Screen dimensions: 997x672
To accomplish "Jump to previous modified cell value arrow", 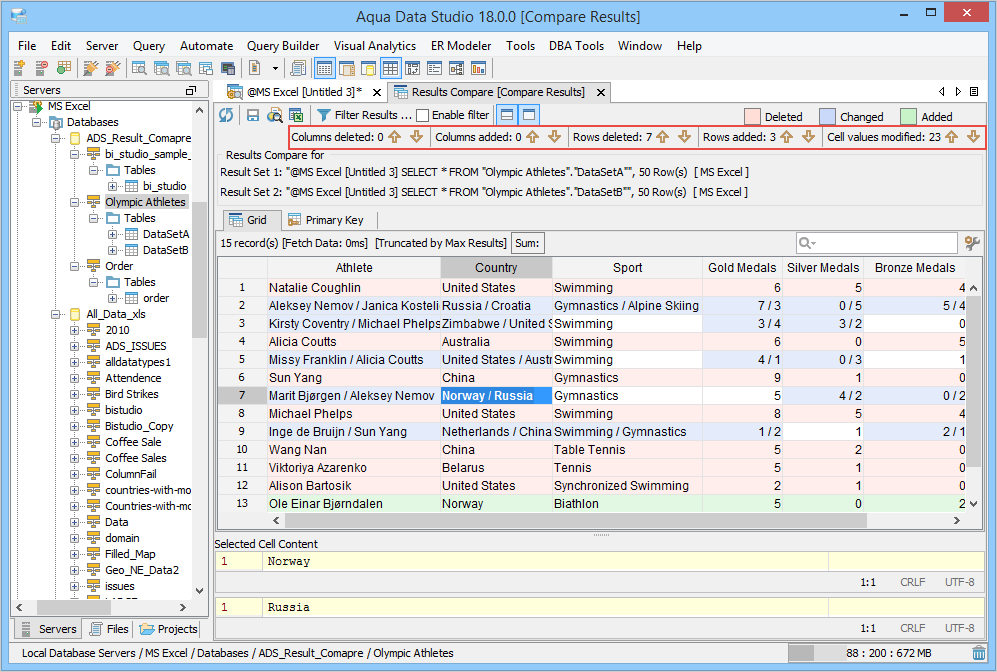I will pyautogui.click(x=951, y=137).
